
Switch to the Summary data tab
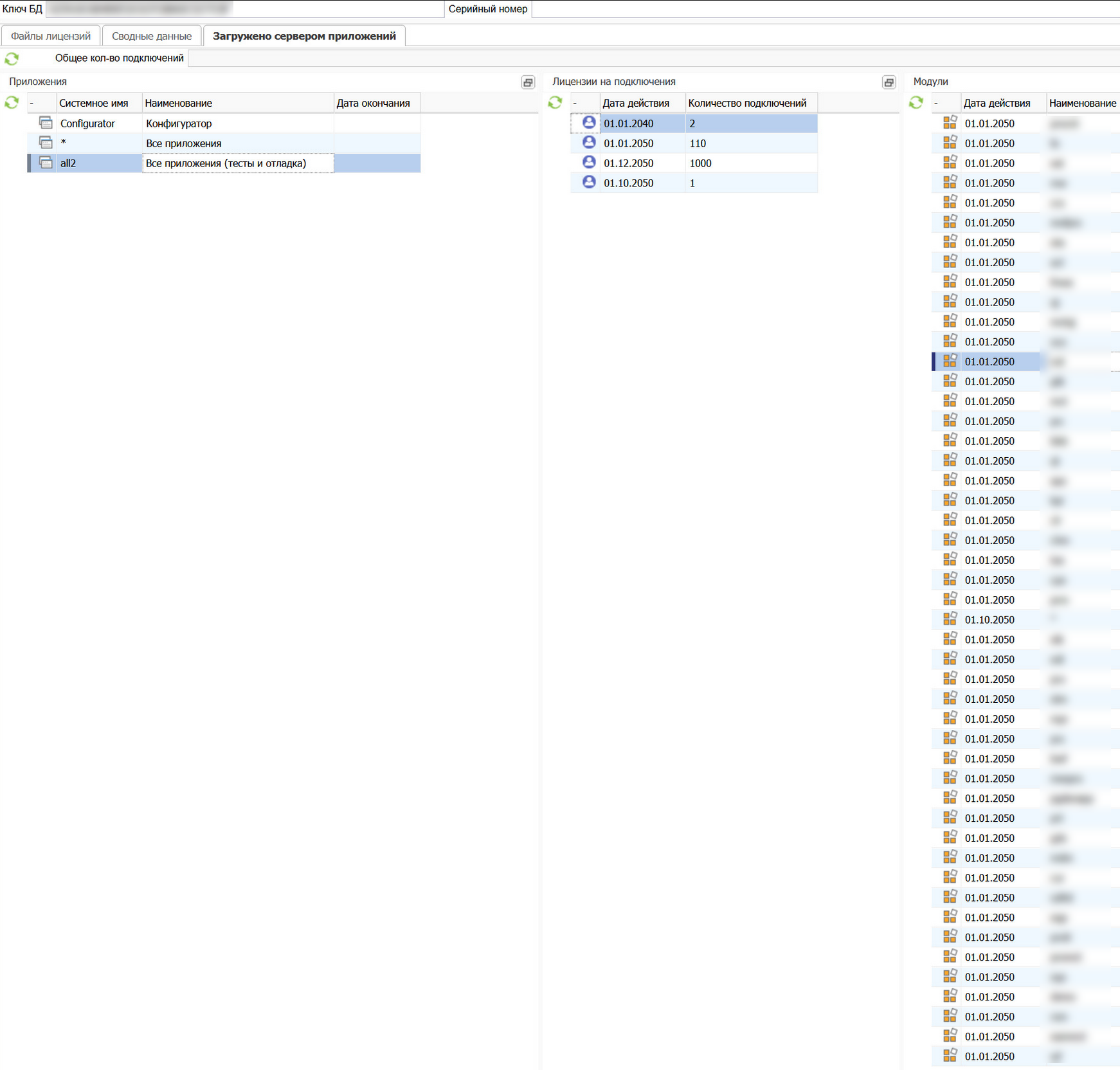pyautogui.click(x=152, y=36)
